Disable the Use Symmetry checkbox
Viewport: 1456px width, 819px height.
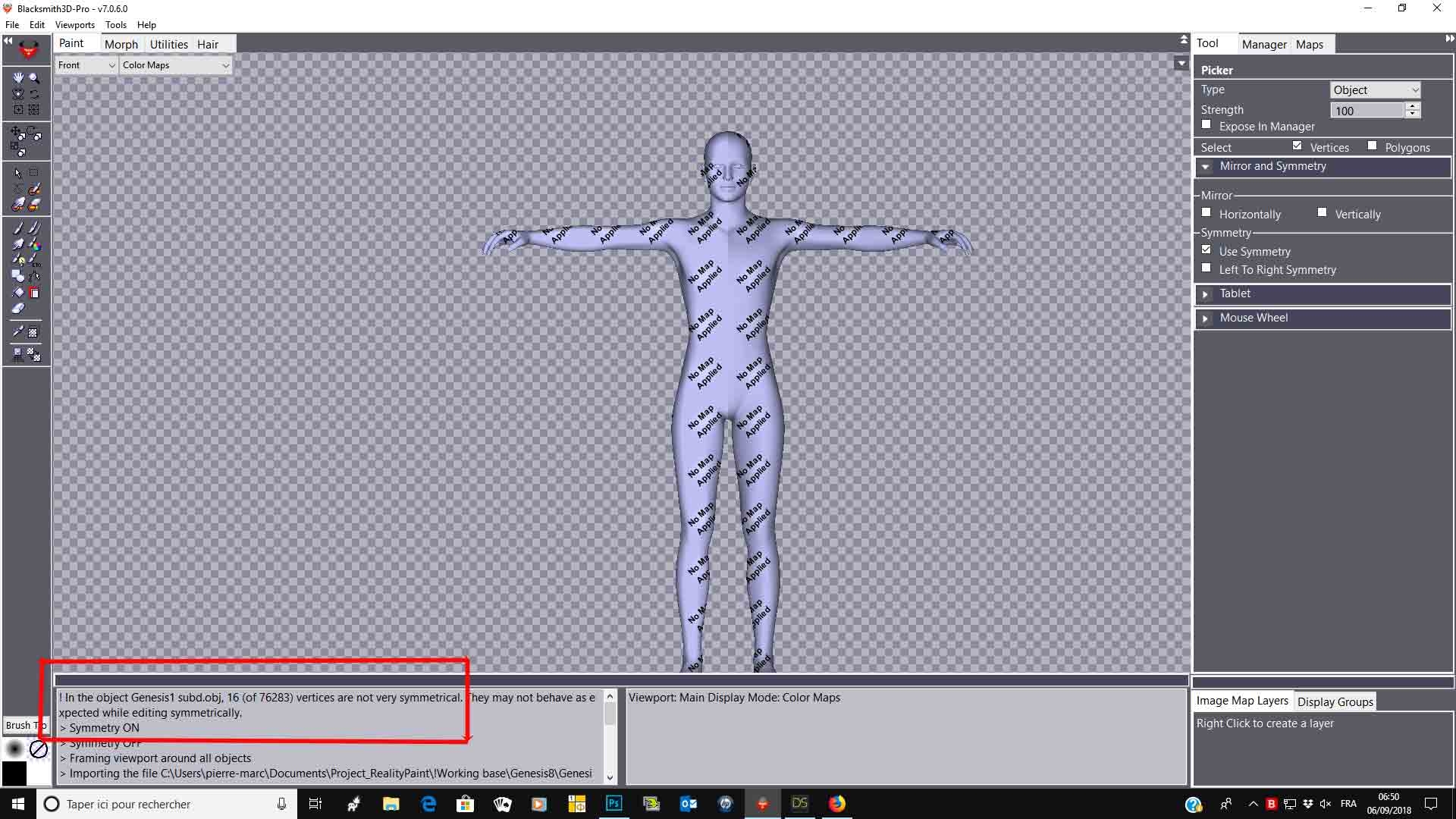click(1207, 249)
